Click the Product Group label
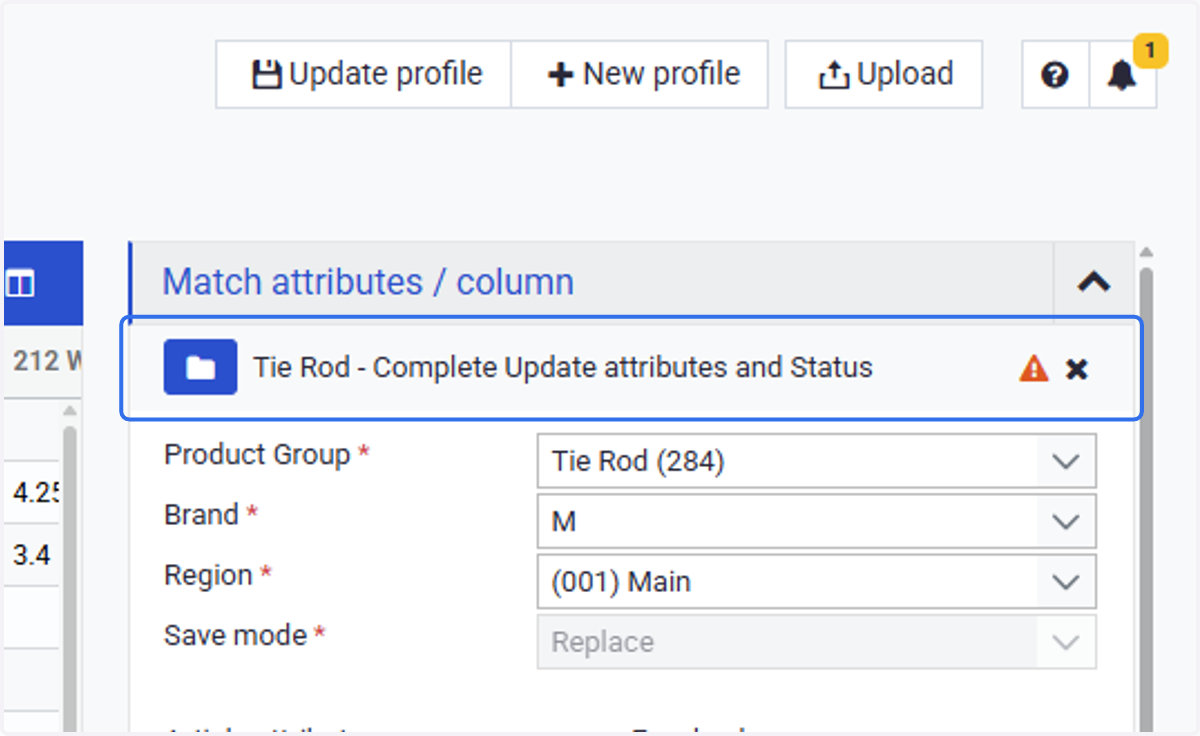Image resolution: width=1200 pixels, height=736 pixels. [257, 455]
